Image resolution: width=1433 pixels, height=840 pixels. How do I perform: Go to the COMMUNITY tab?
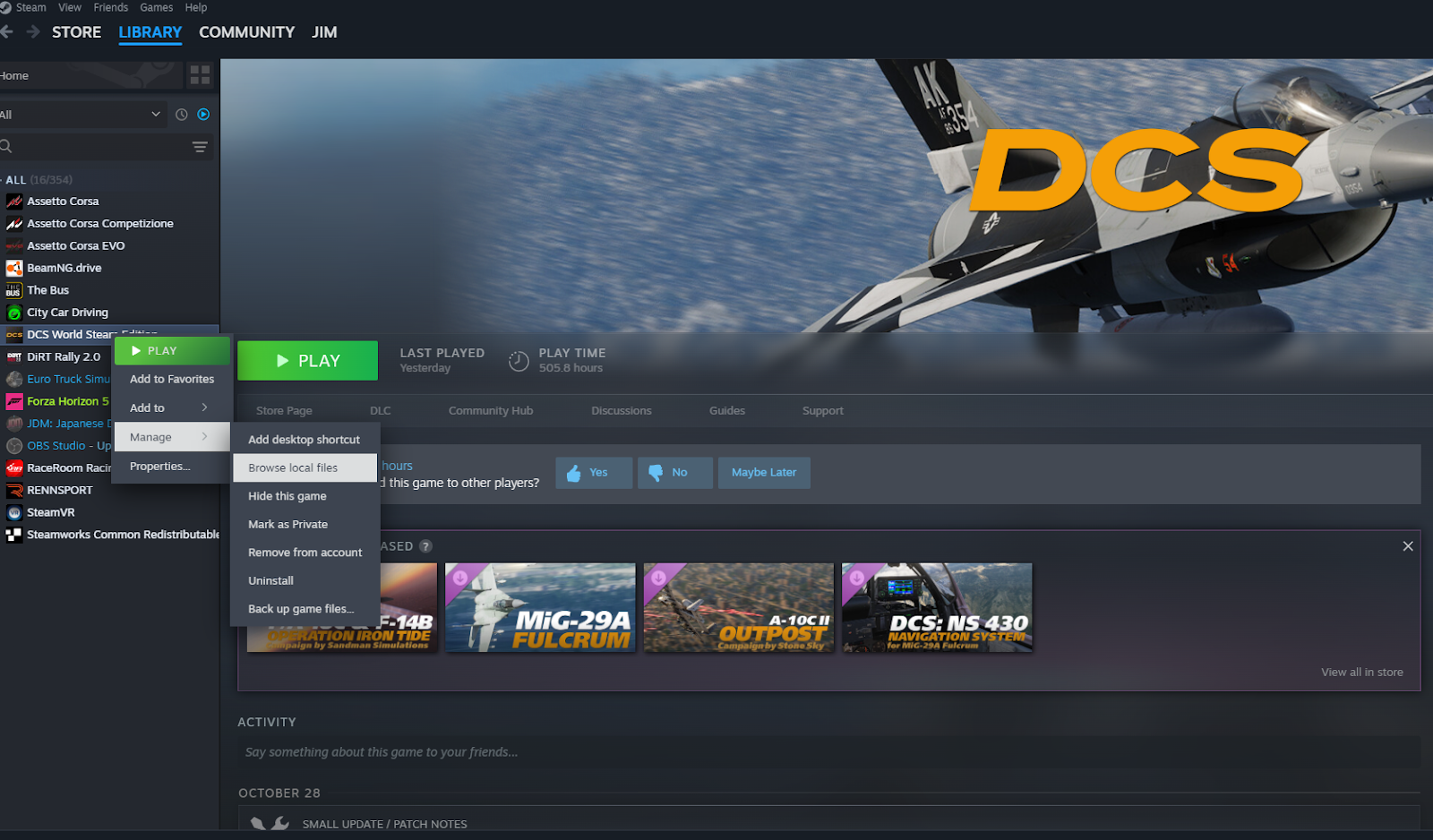(x=246, y=32)
